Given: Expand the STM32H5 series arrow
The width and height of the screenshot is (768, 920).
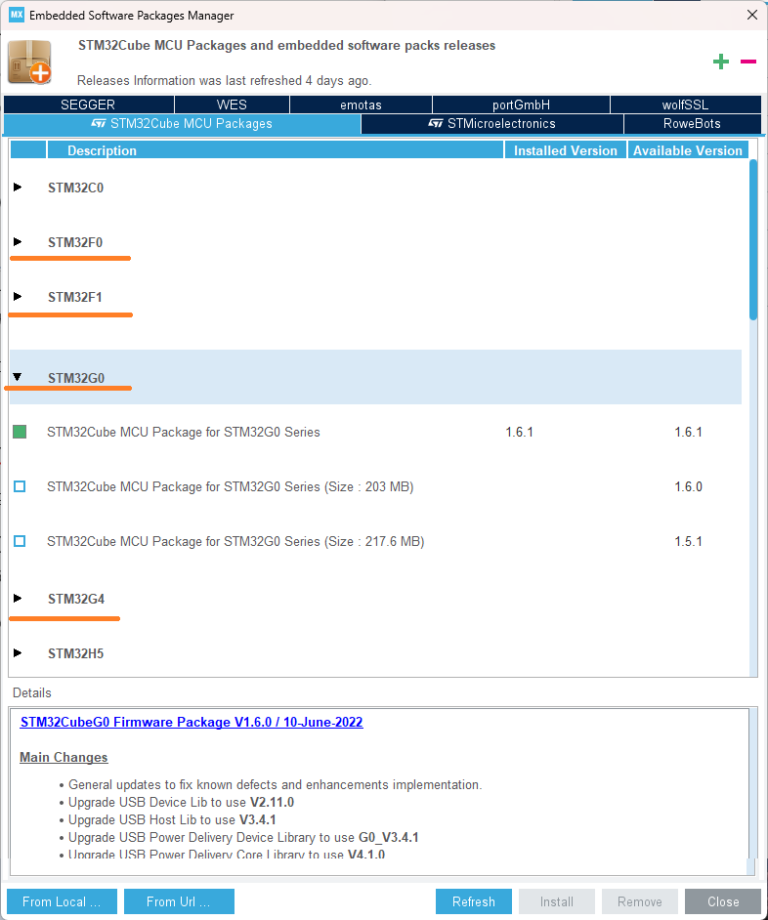Looking at the screenshot, I should click(18, 653).
